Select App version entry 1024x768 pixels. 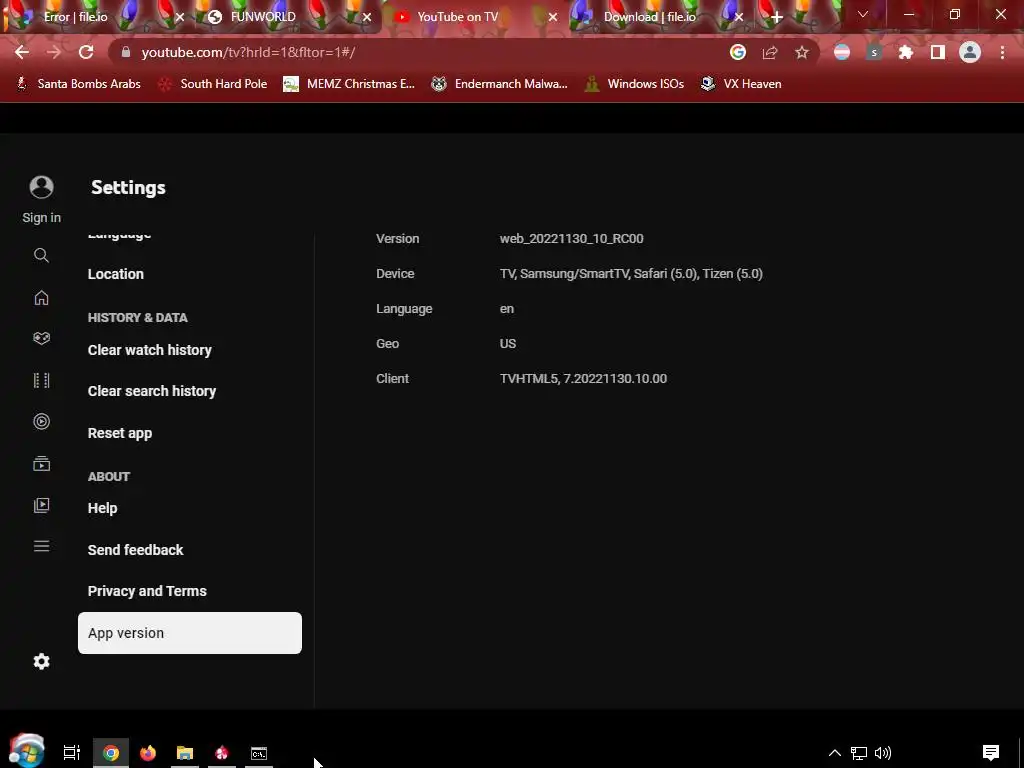coord(189,633)
